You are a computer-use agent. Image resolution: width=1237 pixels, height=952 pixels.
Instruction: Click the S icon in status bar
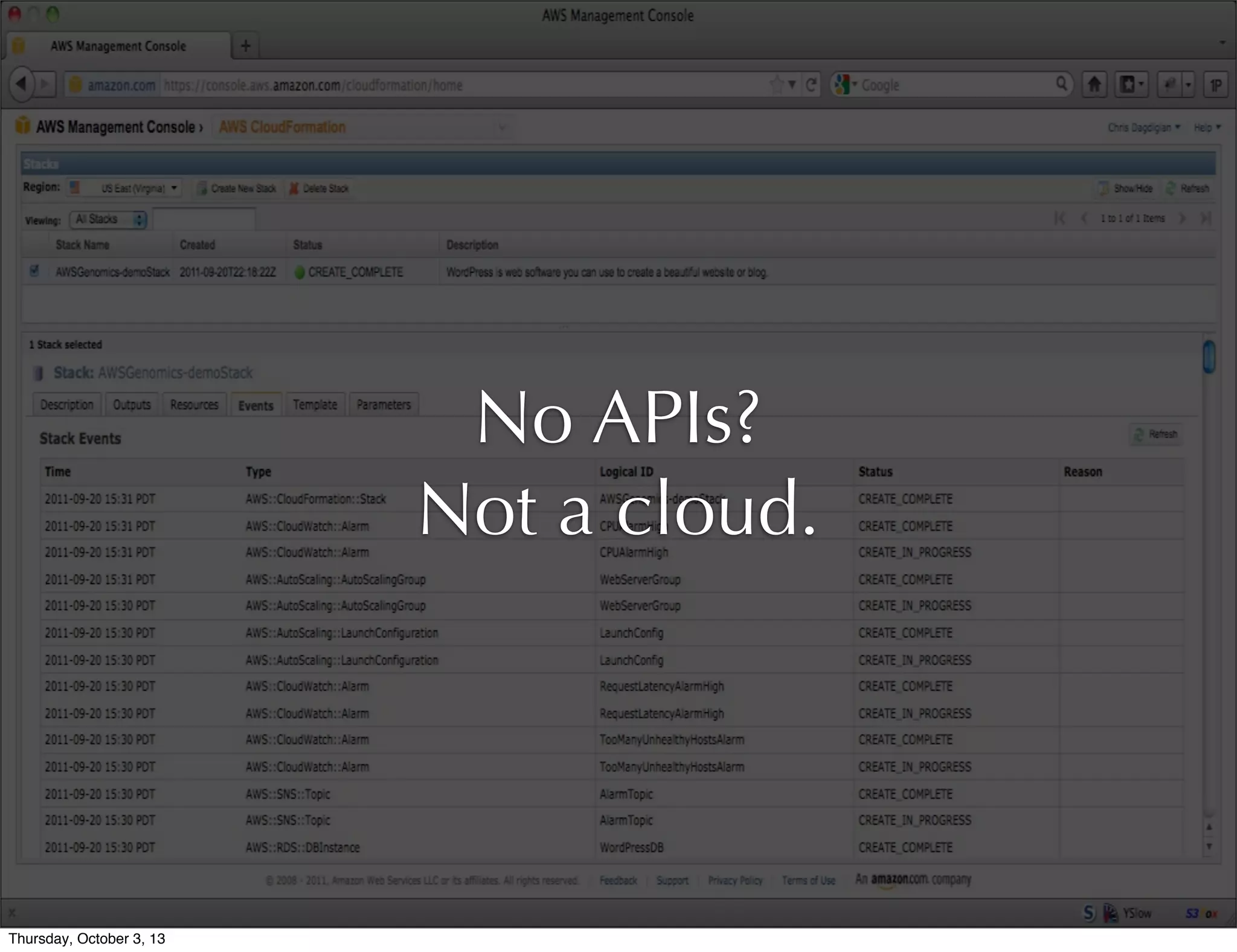click(1089, 913)
